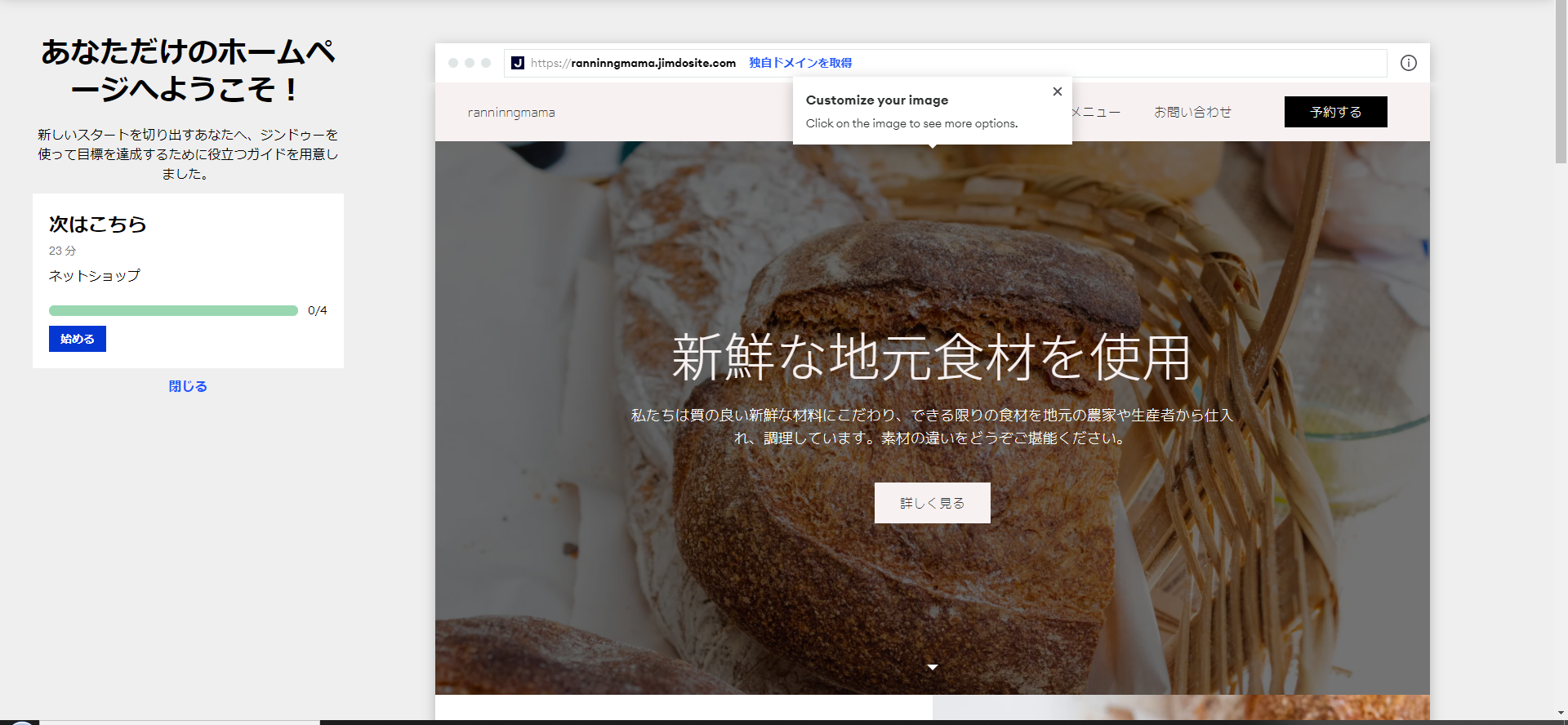Image resolution: width=1568 pixels, height=725 pixels.
Task: Close the 'Customize your image' tooltip
Action: coord(1057,91)
